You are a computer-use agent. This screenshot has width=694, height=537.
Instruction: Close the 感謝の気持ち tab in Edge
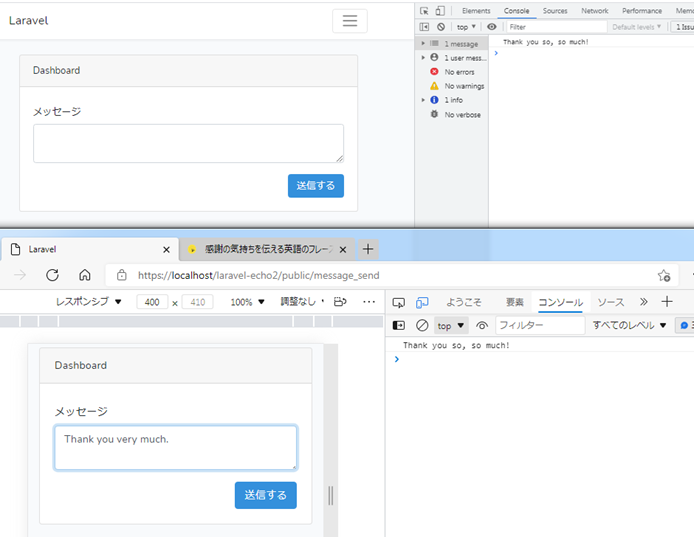pos(343,250)
